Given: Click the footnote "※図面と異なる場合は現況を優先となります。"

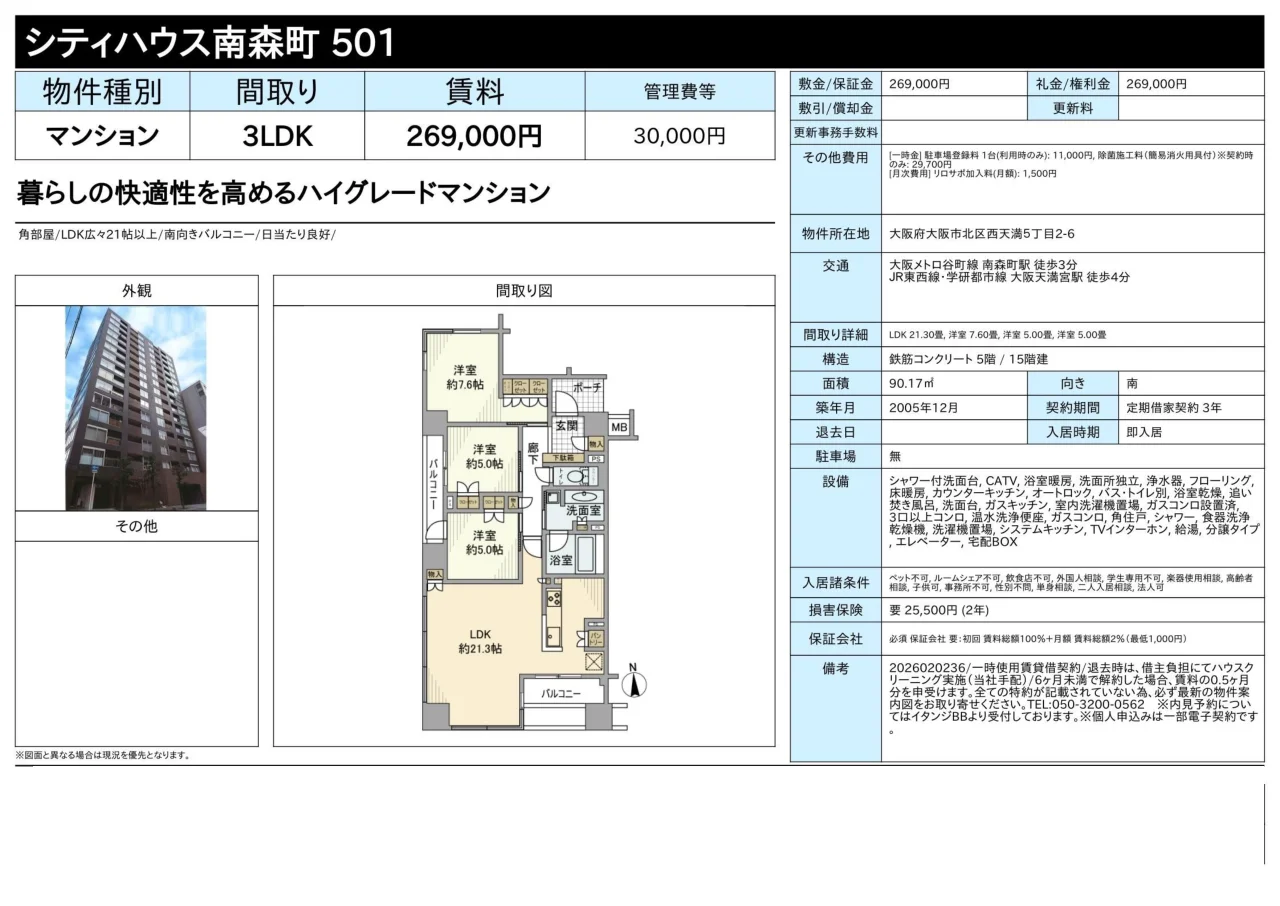Looking at the screenshot, I should coord(103,756).
